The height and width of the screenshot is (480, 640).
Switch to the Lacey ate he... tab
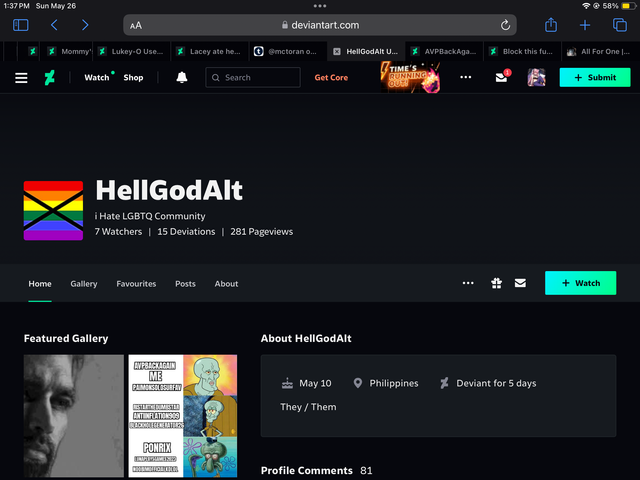[x=209, y=51]
